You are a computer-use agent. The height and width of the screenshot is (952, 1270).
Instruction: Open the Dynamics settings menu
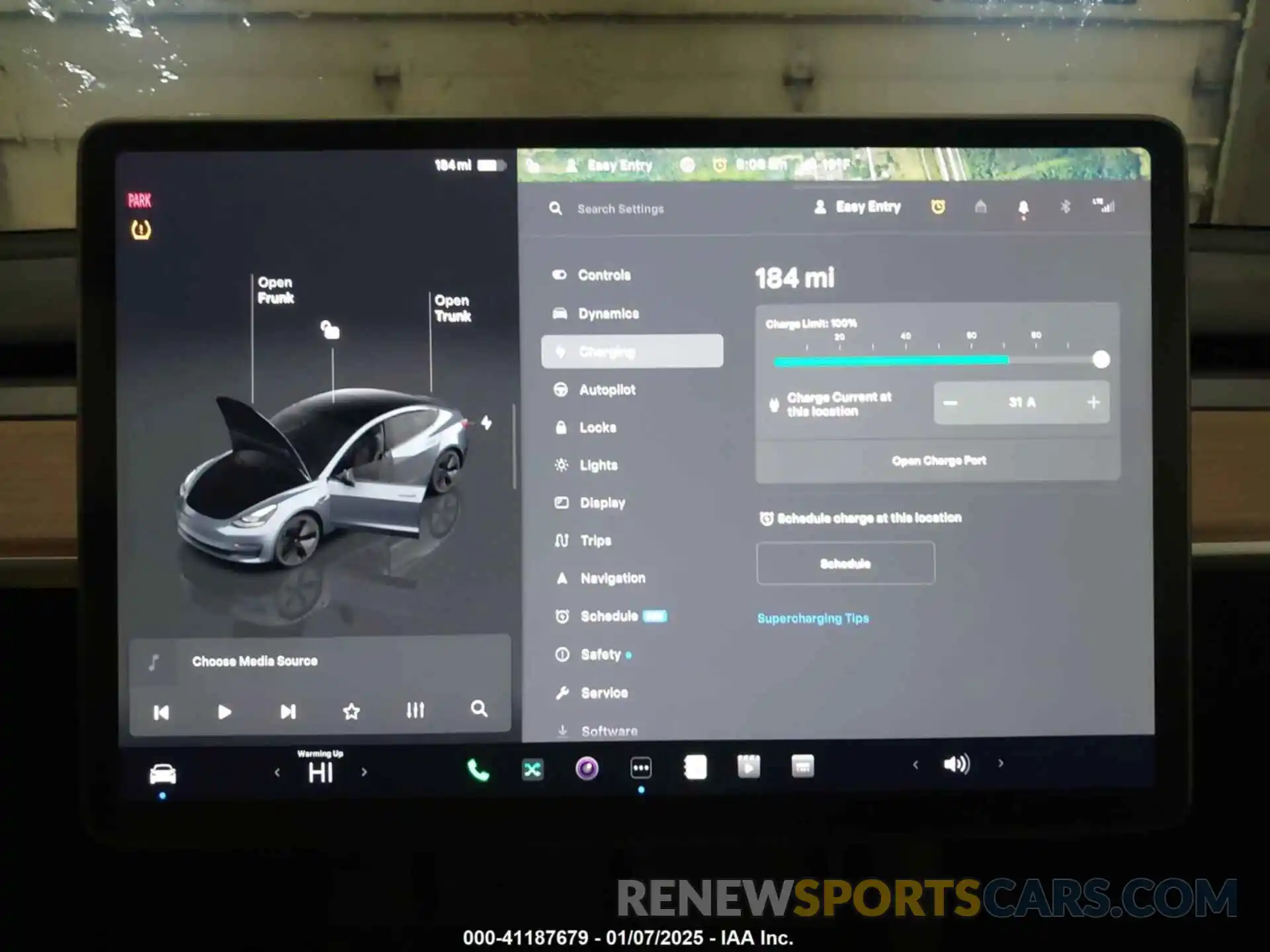pyautogui.click(x=595, y=313)
